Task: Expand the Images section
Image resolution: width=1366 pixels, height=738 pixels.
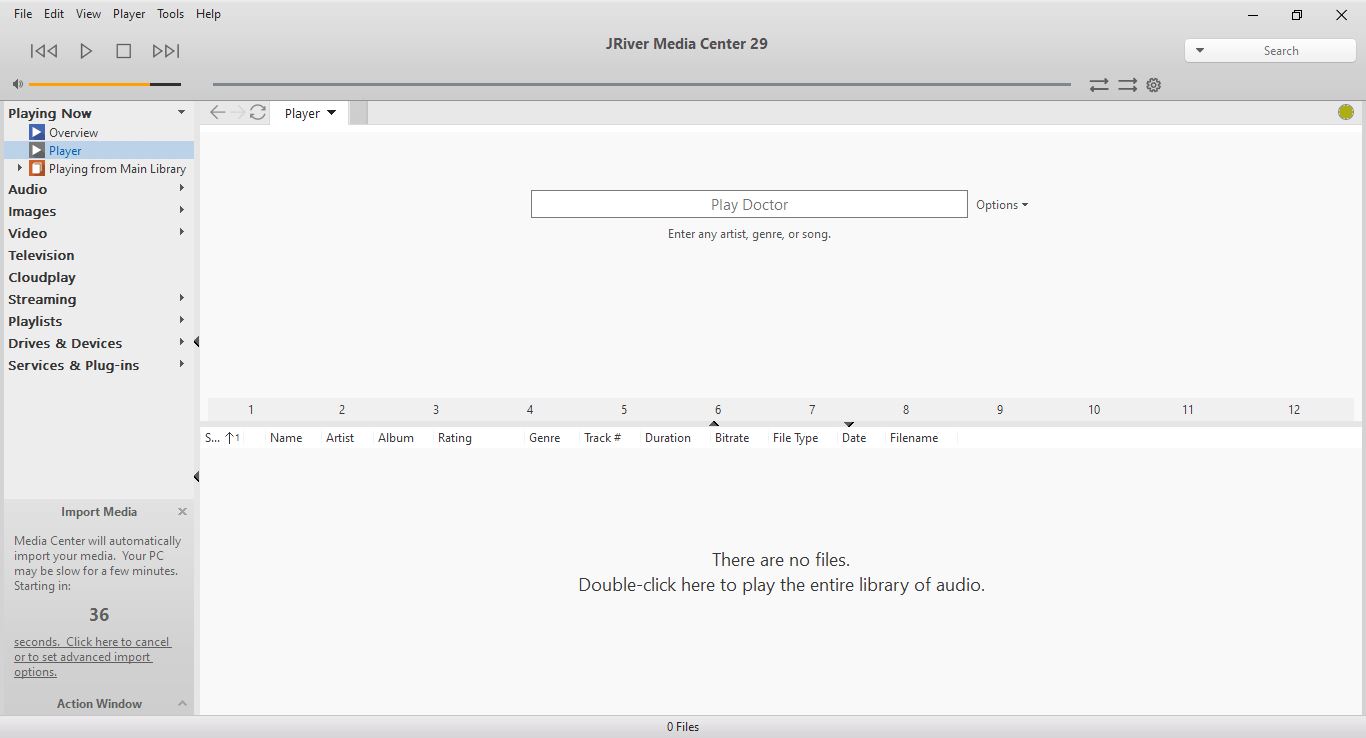Action: 181,210
